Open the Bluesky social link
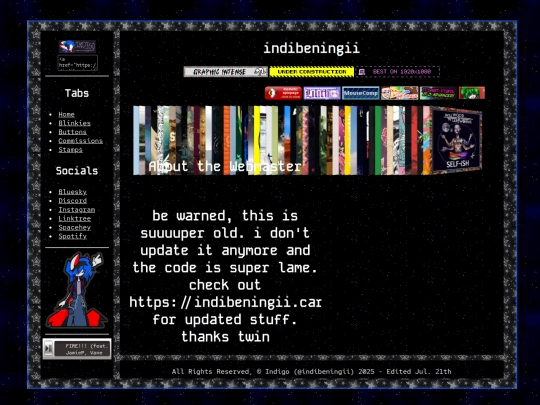 coord(72,192)
